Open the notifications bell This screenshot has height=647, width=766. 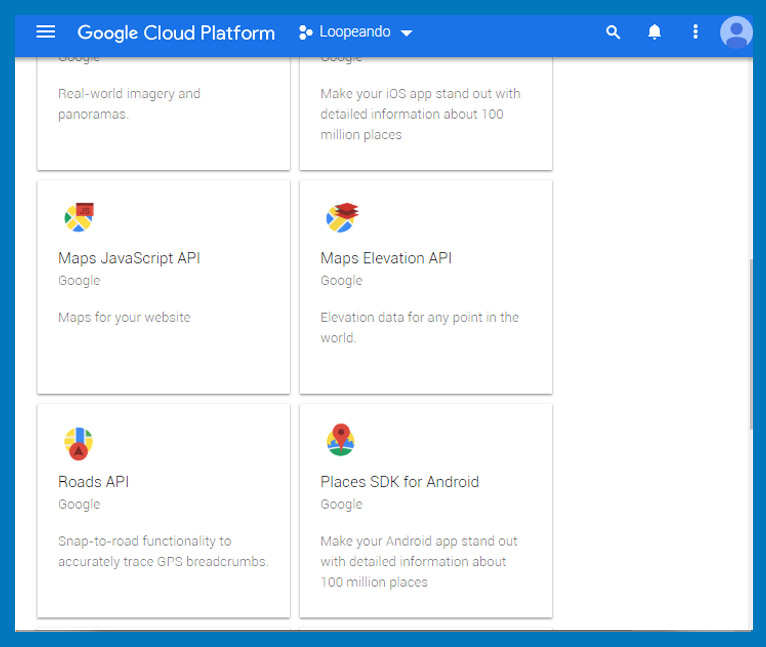click(x=654, y=32)
